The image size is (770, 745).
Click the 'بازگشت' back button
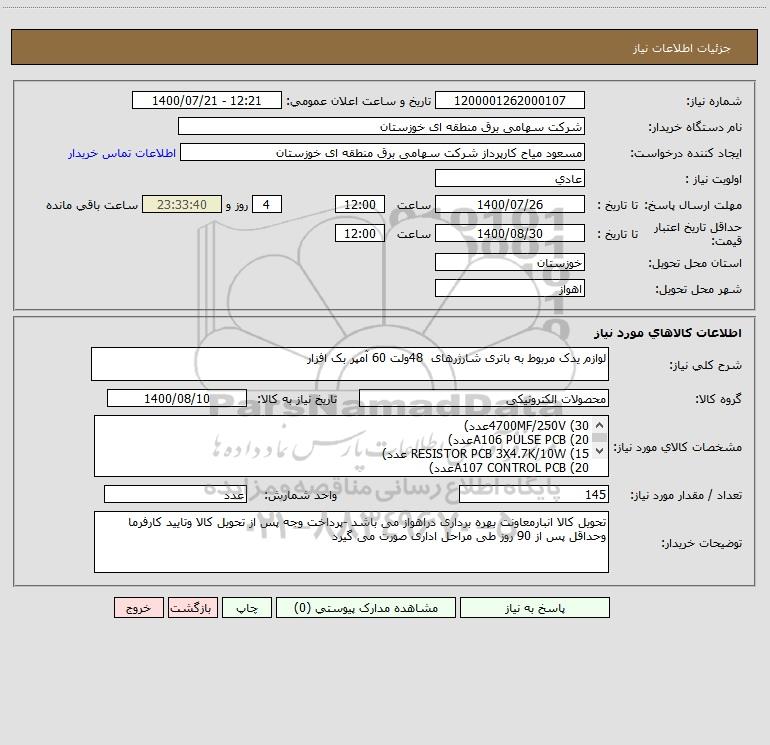[x=192, y=608]
